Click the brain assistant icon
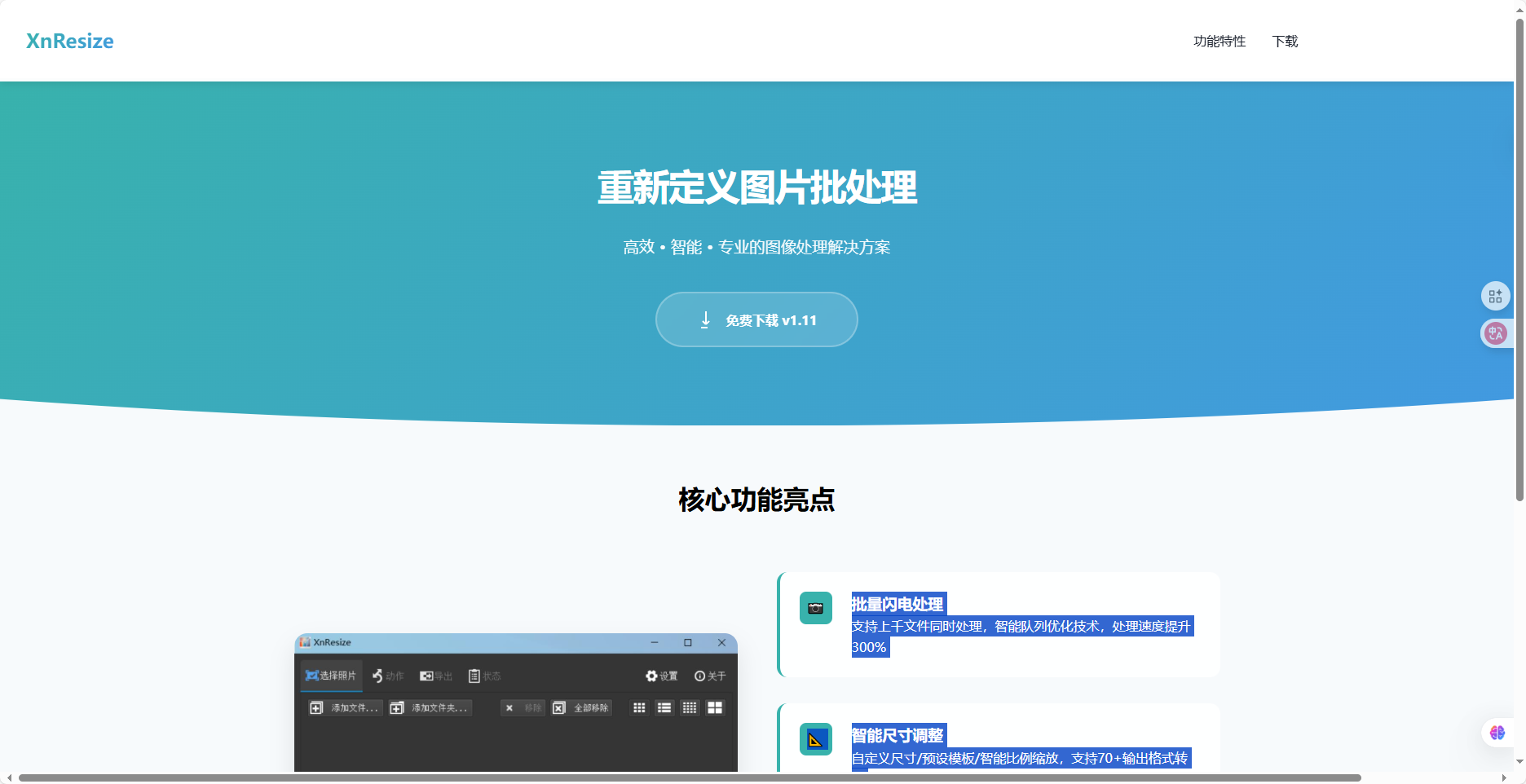Viewport: 1526px width, 784px height. (1497, 733)
